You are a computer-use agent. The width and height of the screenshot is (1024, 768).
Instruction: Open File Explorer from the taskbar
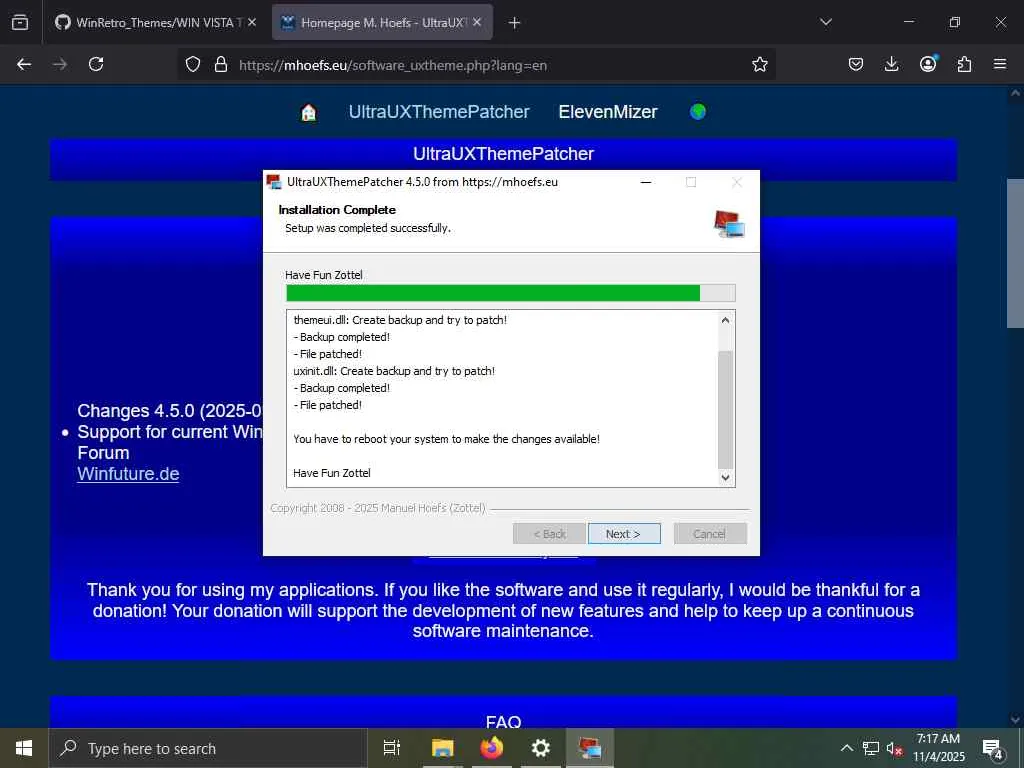click(x=442, y=748)
